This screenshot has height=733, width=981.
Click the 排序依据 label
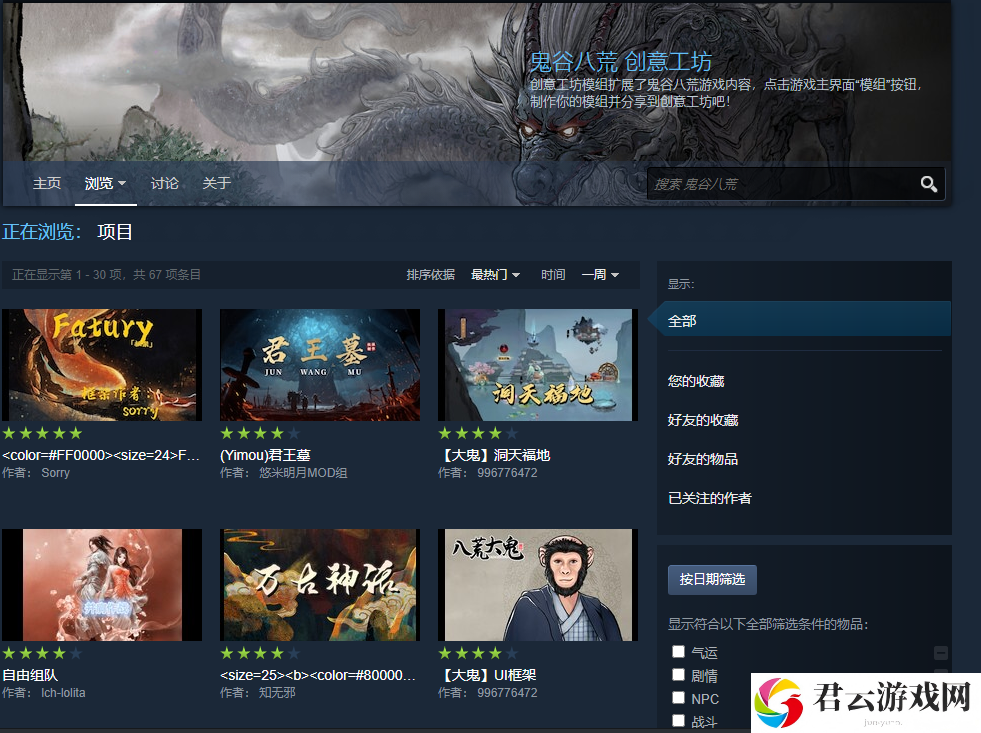click(x=430, y=275)
